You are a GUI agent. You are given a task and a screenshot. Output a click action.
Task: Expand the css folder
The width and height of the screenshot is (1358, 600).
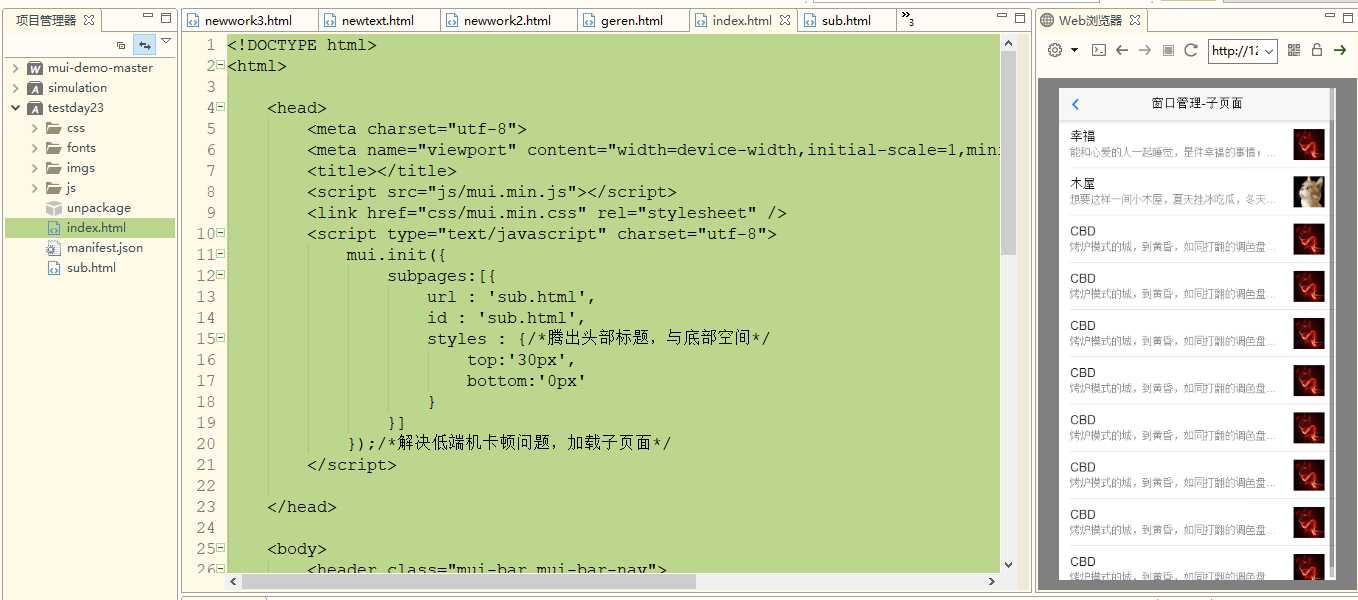click(x=35, y=128)
